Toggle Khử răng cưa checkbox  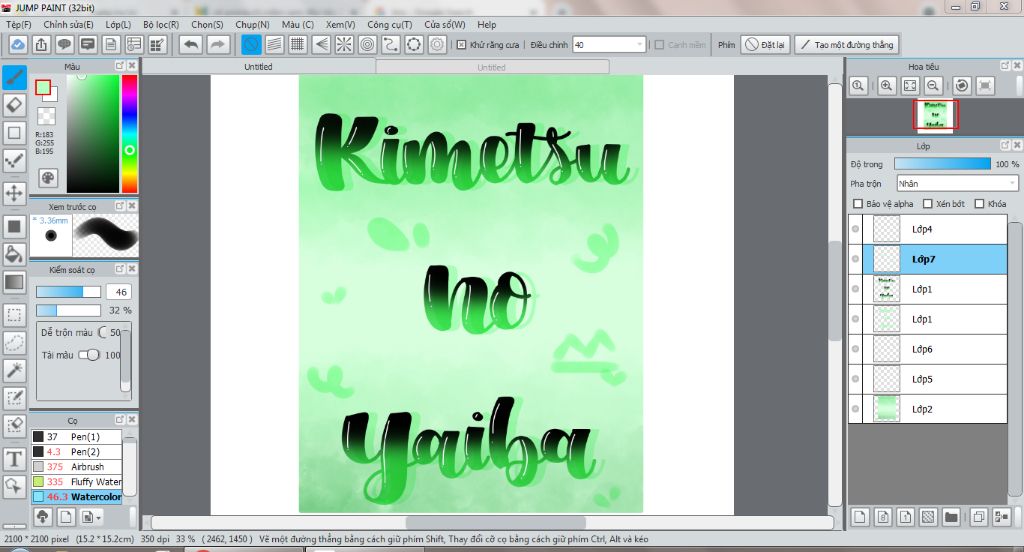461,45
